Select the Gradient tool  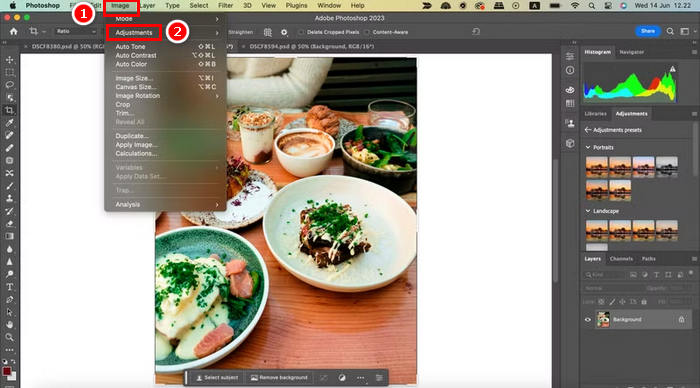tap(9, 236)
